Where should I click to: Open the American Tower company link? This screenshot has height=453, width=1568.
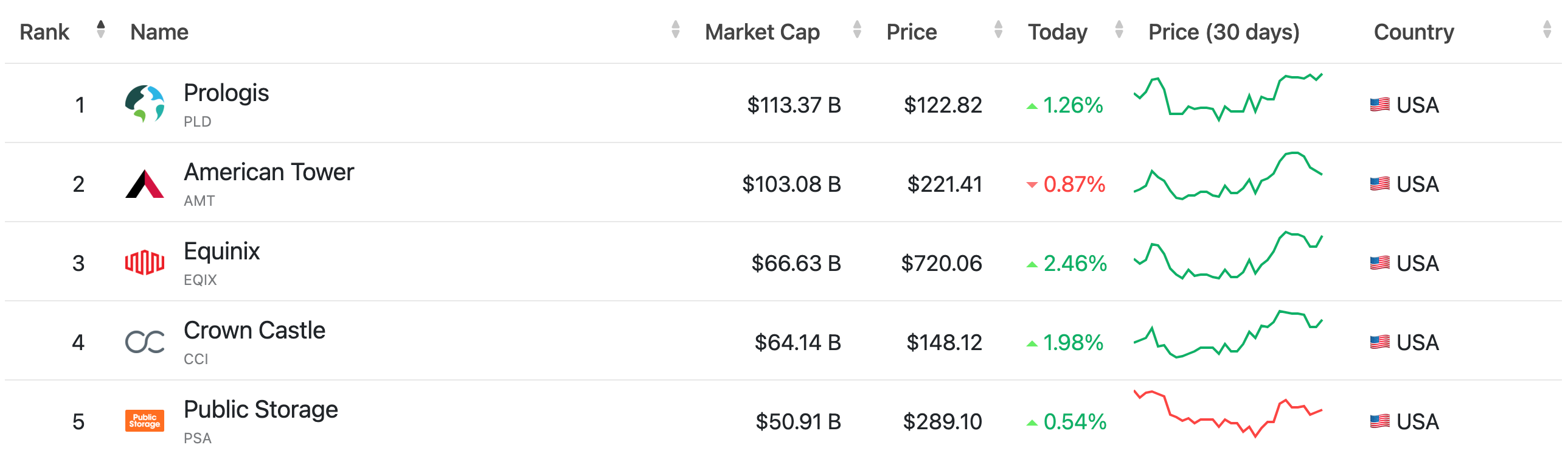268,172
